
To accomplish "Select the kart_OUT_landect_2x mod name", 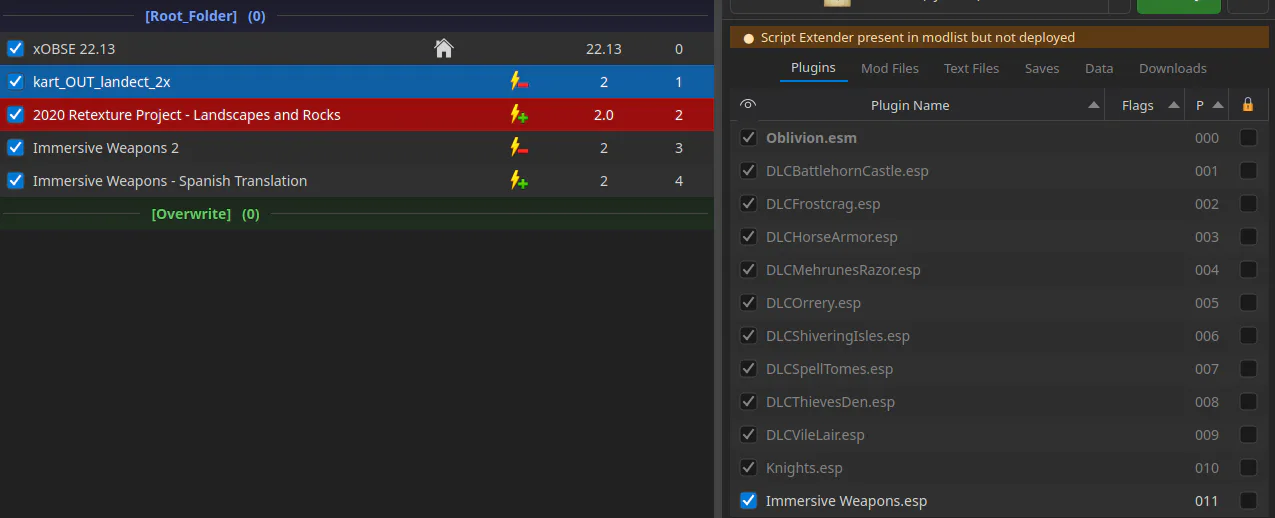I will click(102, 82).
